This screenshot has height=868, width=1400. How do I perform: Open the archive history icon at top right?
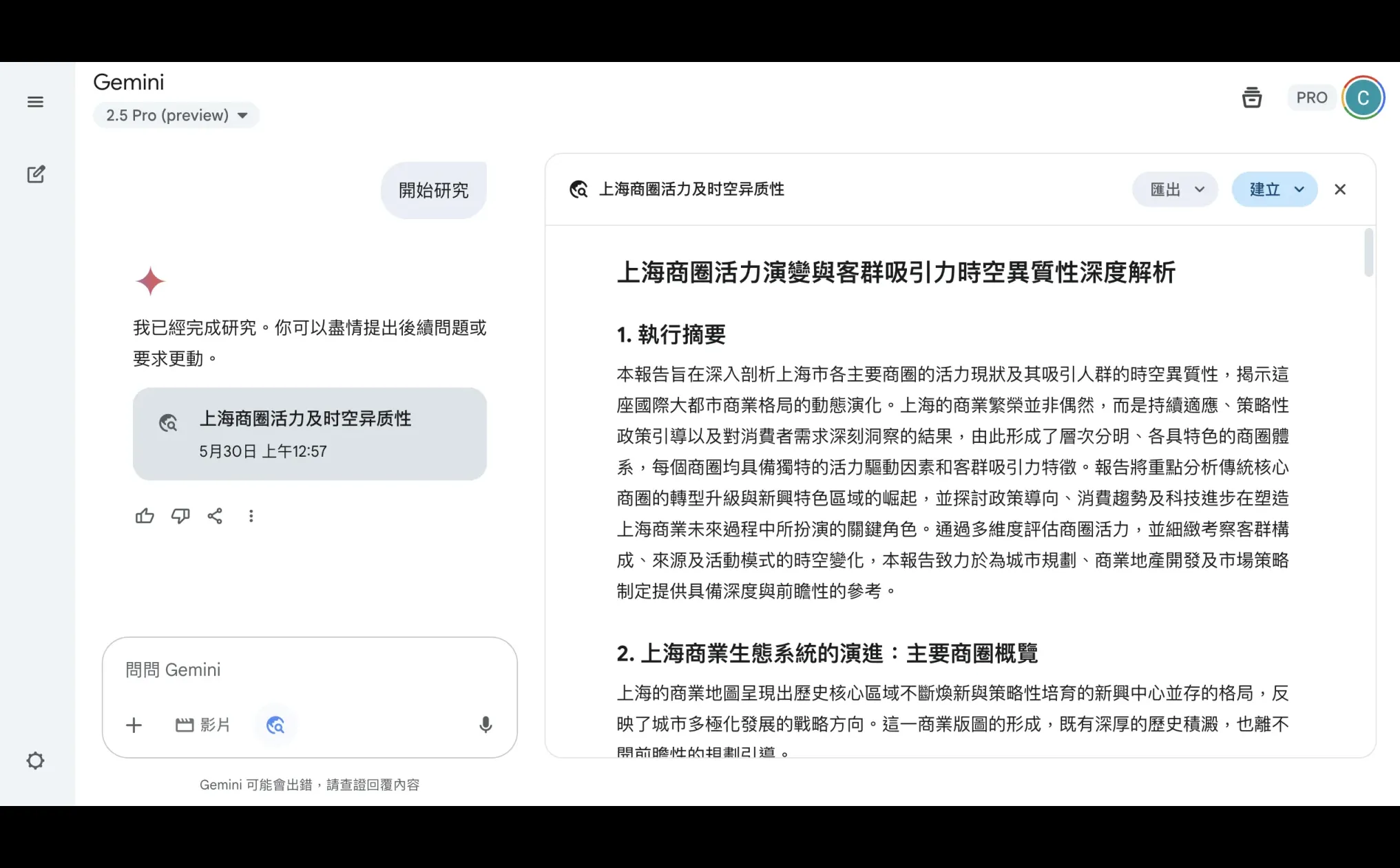coord(1252,98)
